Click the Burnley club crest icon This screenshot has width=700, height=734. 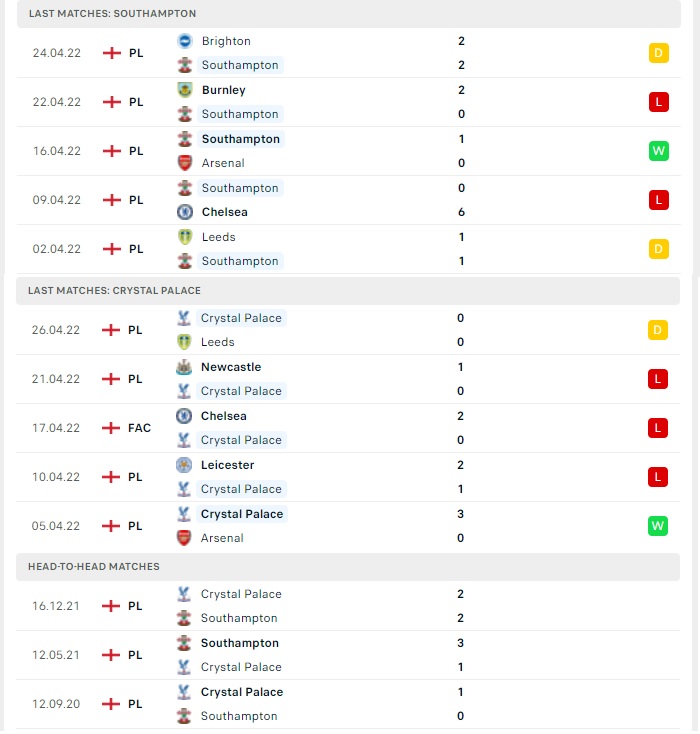[185, 90]
